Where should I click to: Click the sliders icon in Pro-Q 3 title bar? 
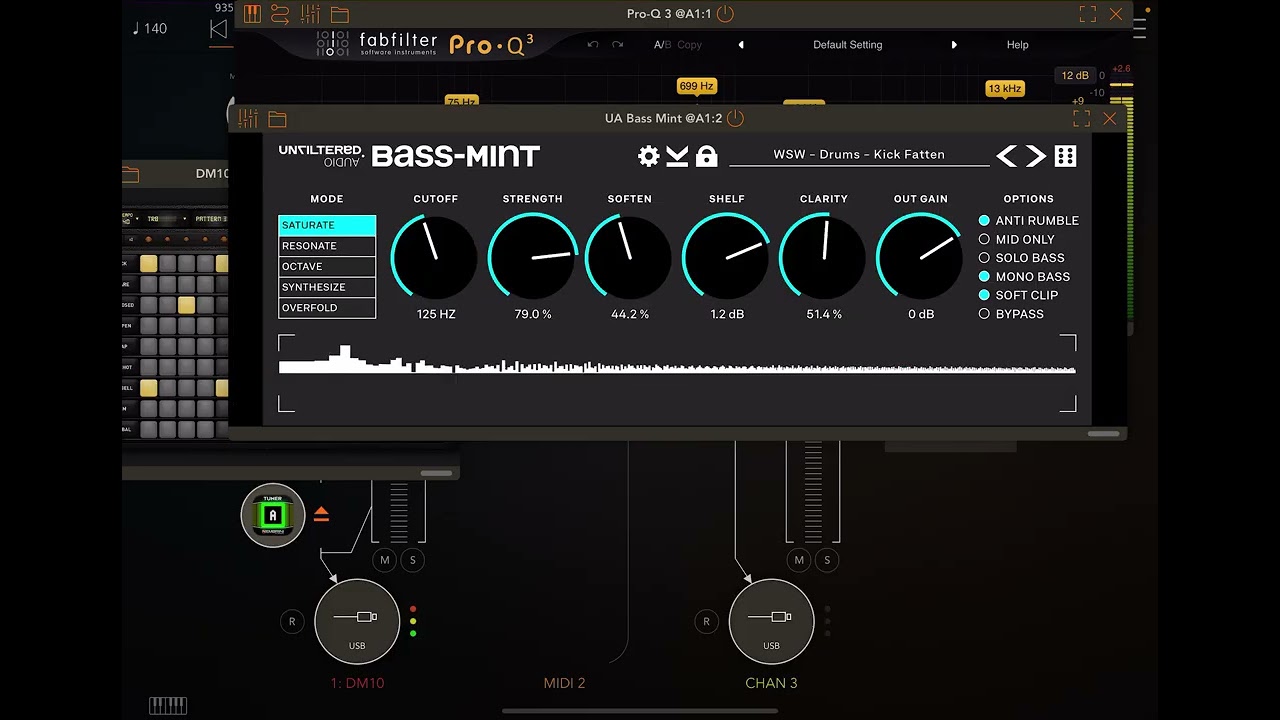(x=310, y=14)
